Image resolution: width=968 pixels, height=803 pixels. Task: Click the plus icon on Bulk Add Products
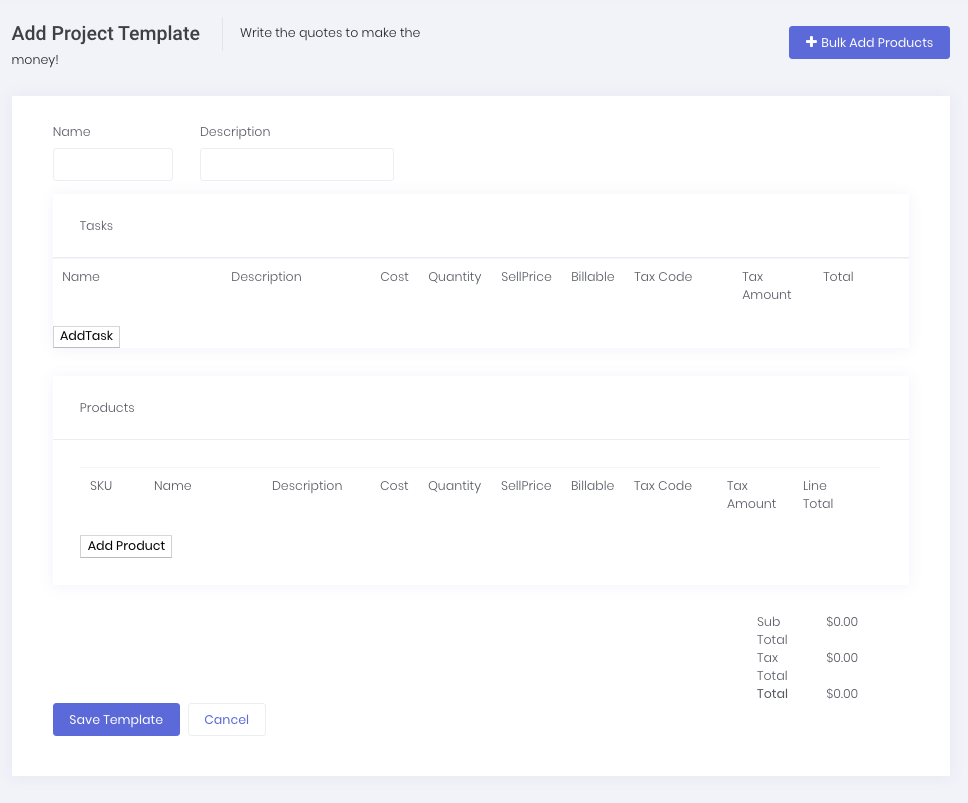(x=811, y=43)
